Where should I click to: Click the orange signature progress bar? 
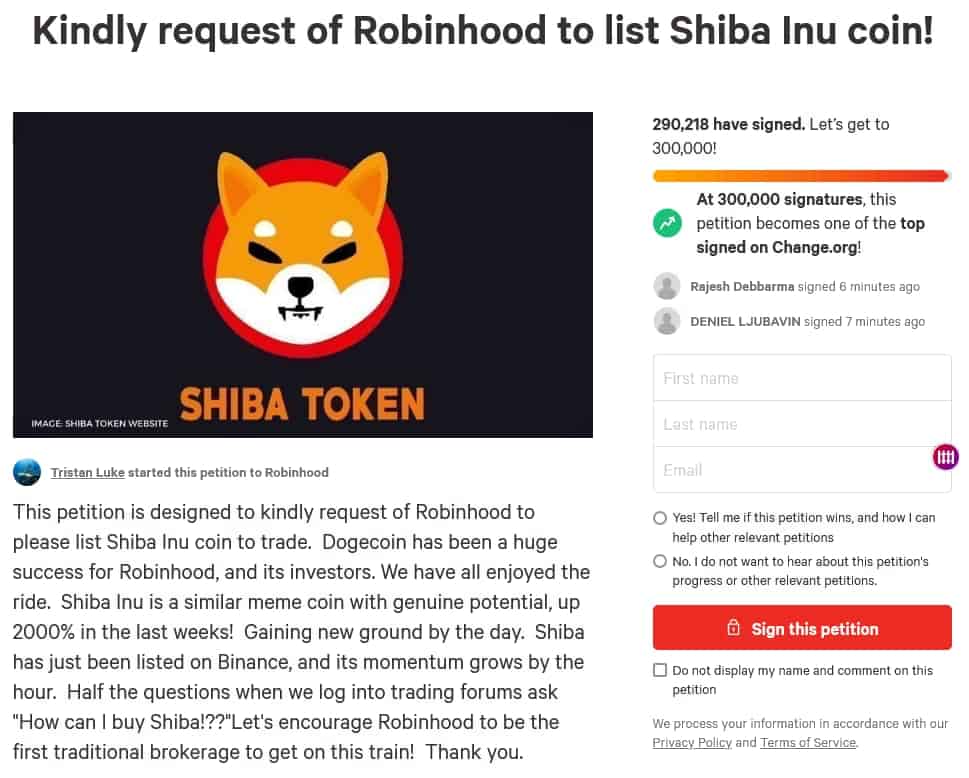coord(800,174)
